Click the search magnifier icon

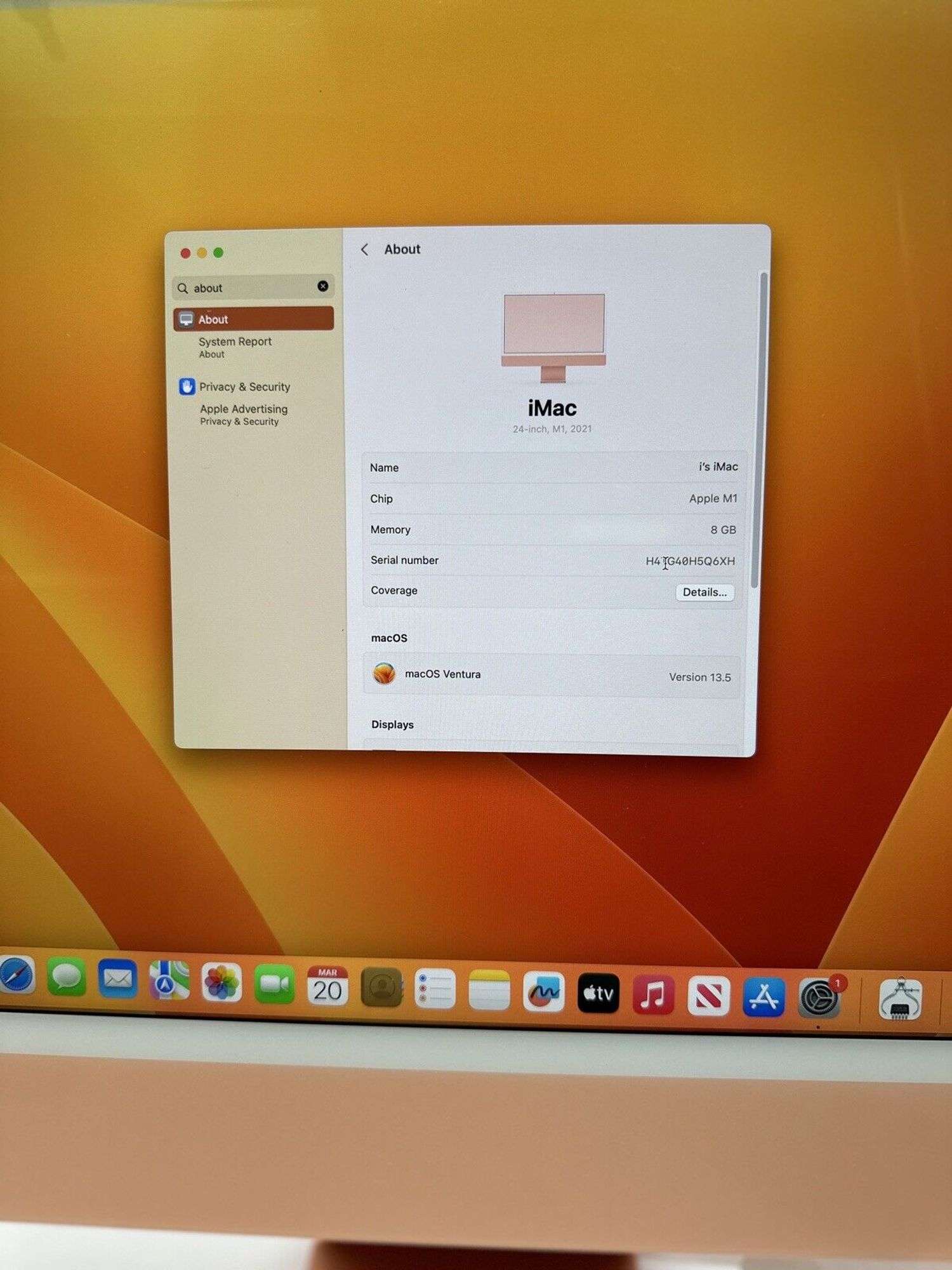183,288
